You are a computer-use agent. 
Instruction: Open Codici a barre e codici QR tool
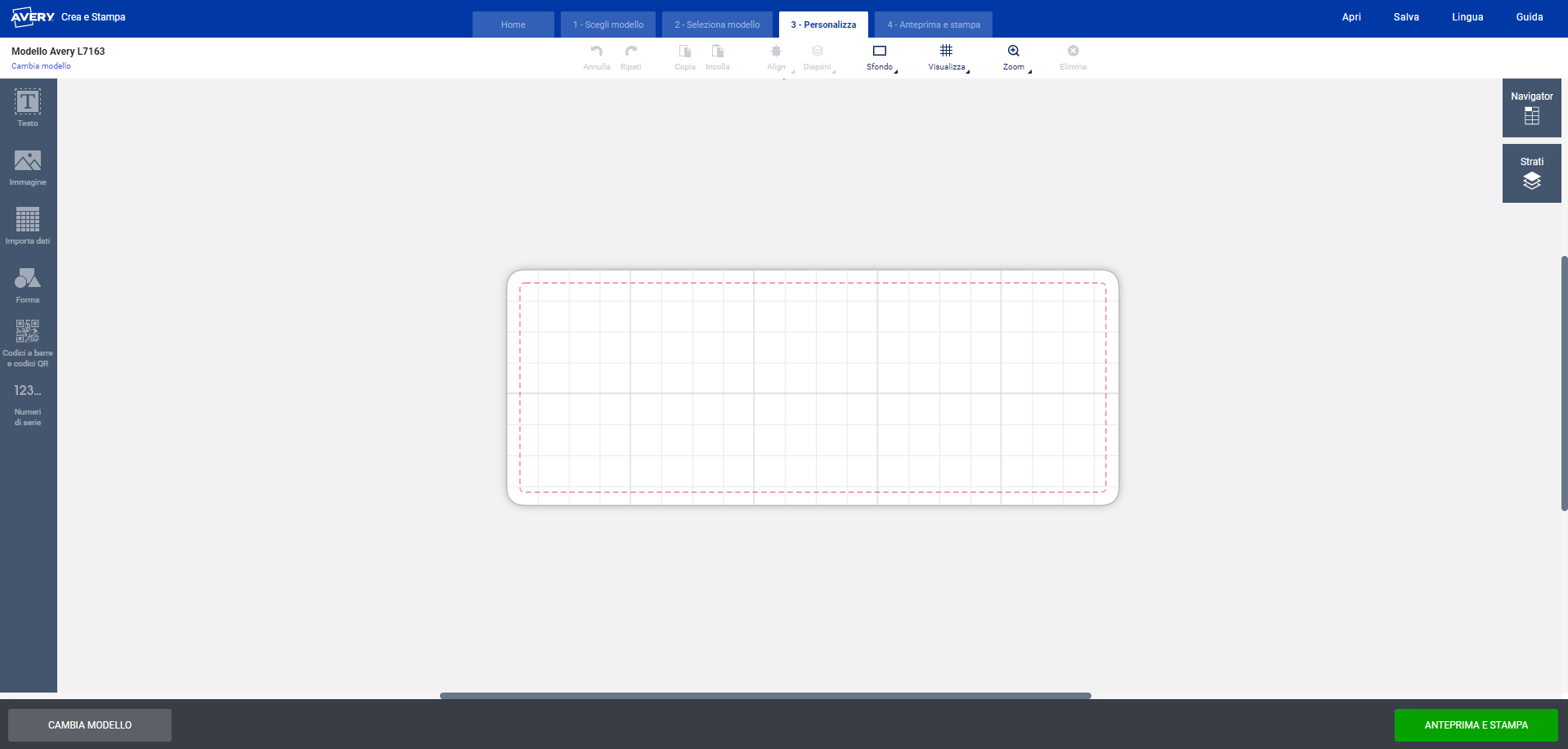coord(27,341)
